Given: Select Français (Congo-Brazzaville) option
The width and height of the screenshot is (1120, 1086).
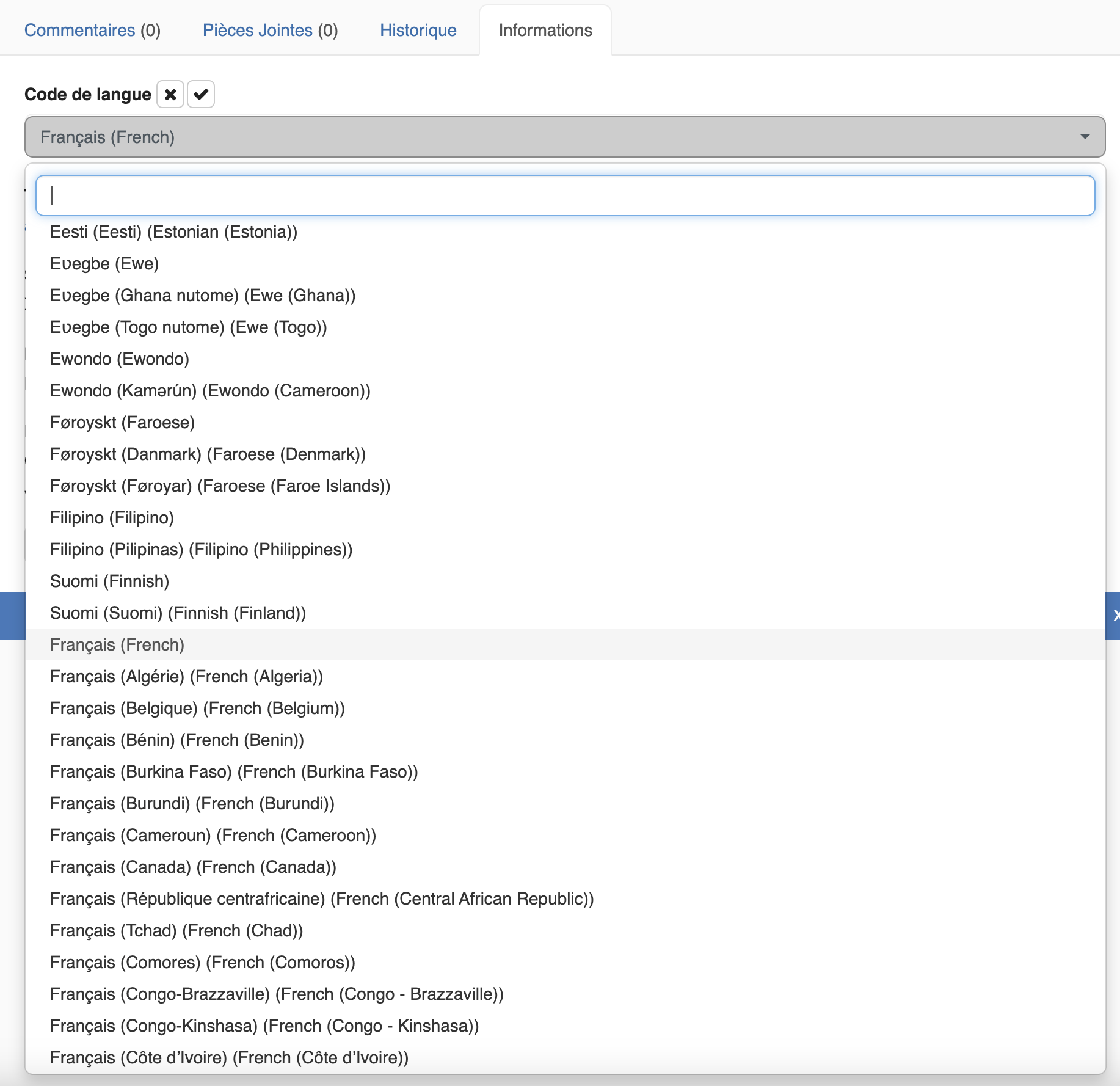Looking at the screenshot, I should tap(565, 994).
